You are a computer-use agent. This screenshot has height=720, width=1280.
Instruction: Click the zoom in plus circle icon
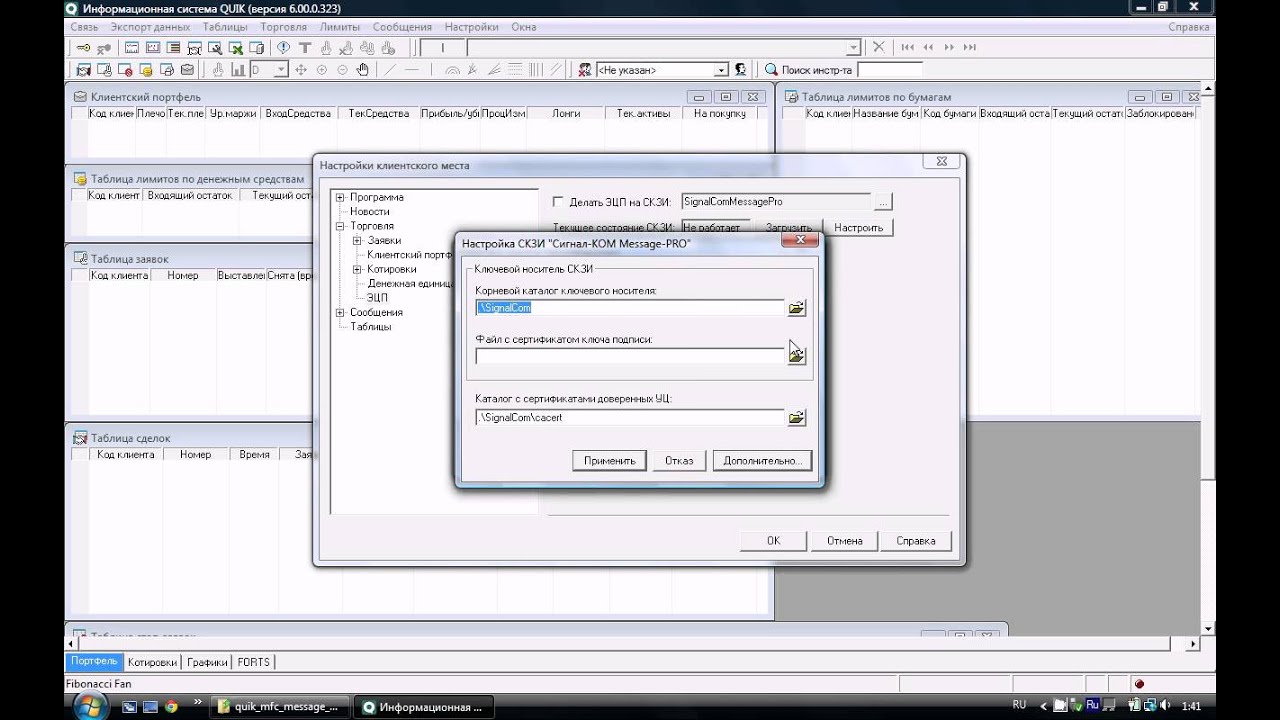(x=322, y=70)
